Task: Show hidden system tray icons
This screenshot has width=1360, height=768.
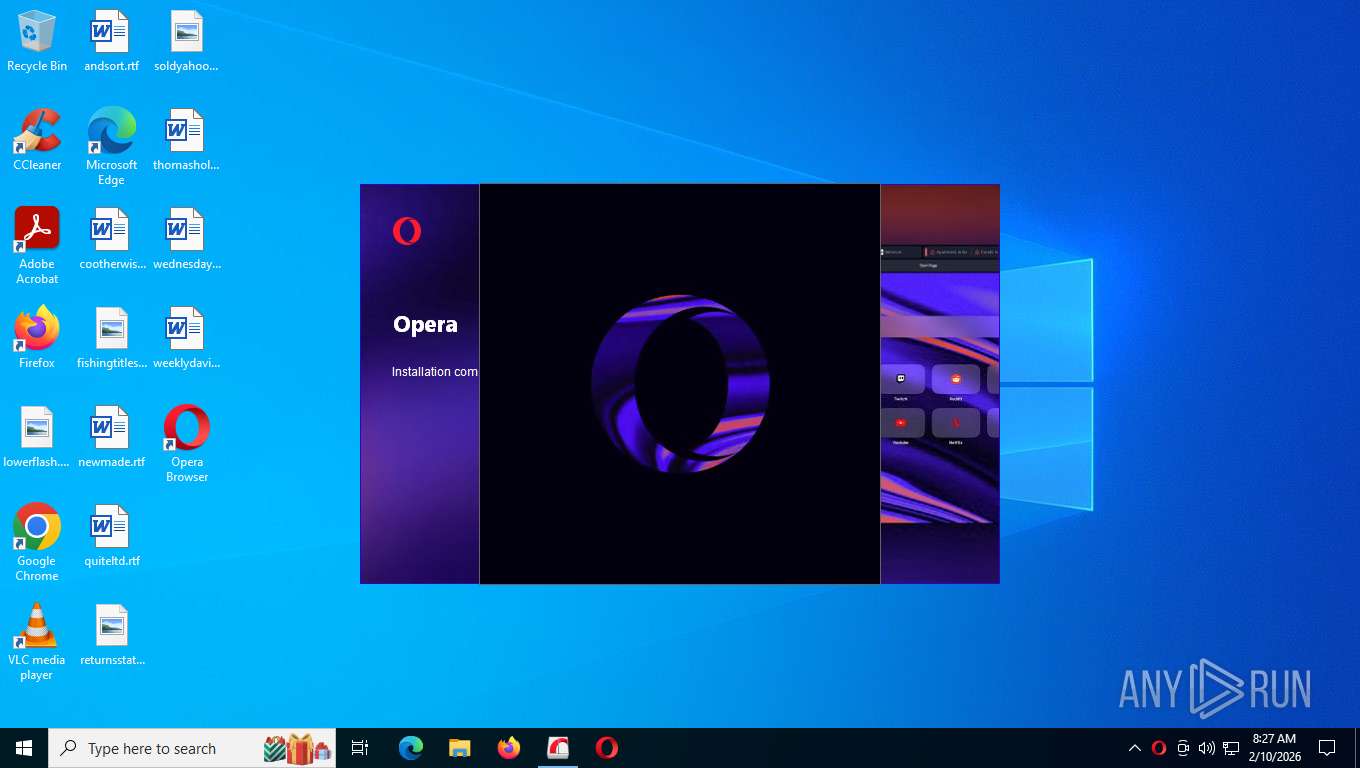Action: 1134,748
